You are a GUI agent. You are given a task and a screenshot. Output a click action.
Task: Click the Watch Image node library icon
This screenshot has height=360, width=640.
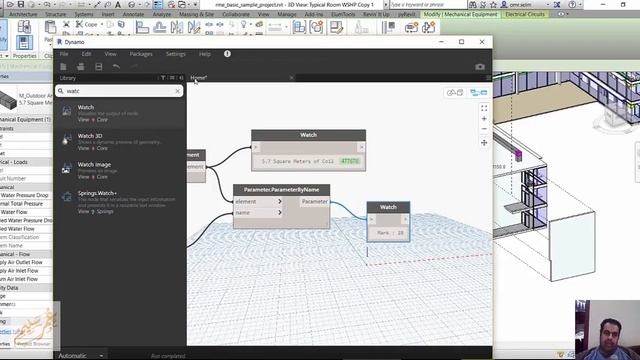tap(67, 169)
